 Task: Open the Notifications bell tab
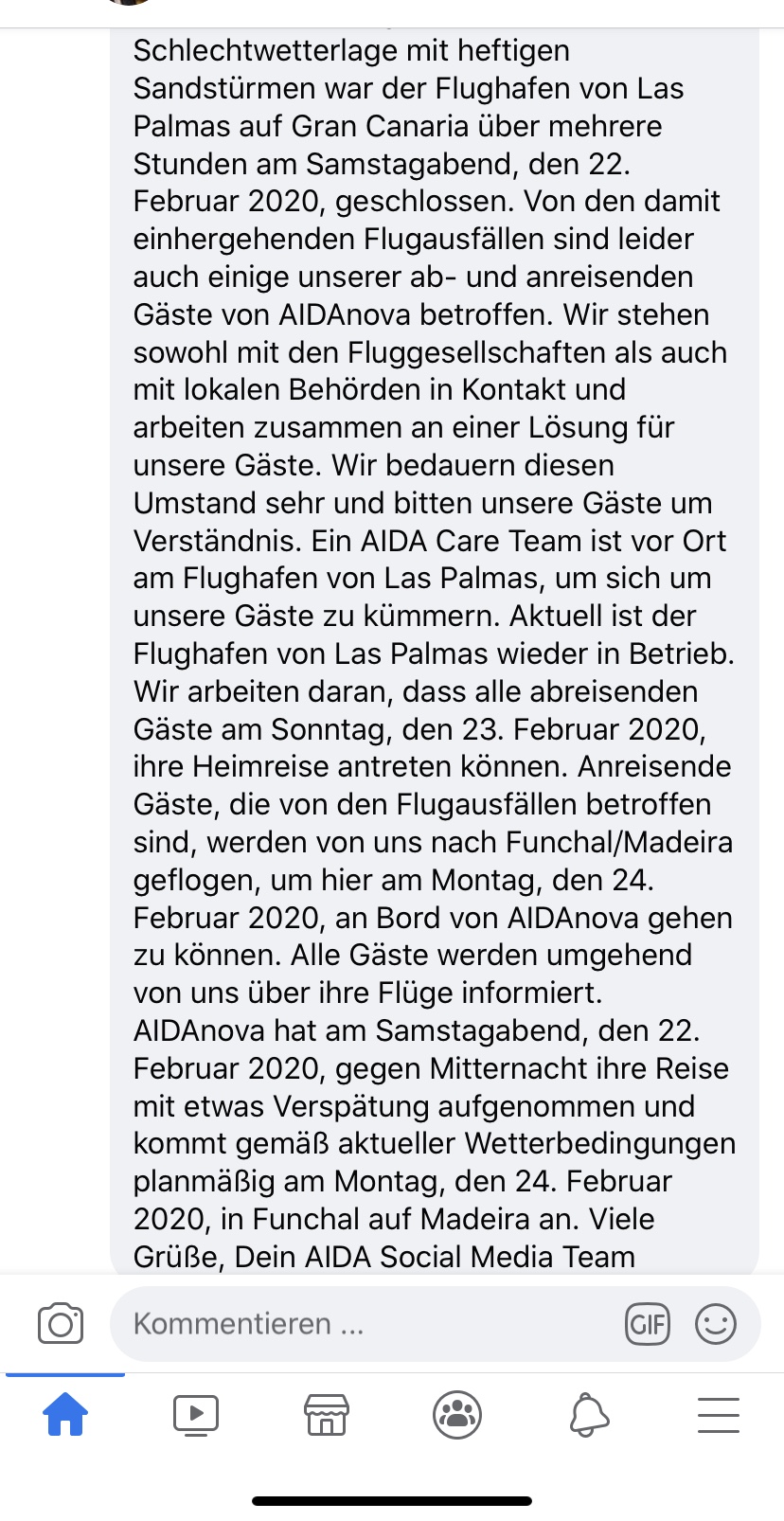(x=588, y=1415)
